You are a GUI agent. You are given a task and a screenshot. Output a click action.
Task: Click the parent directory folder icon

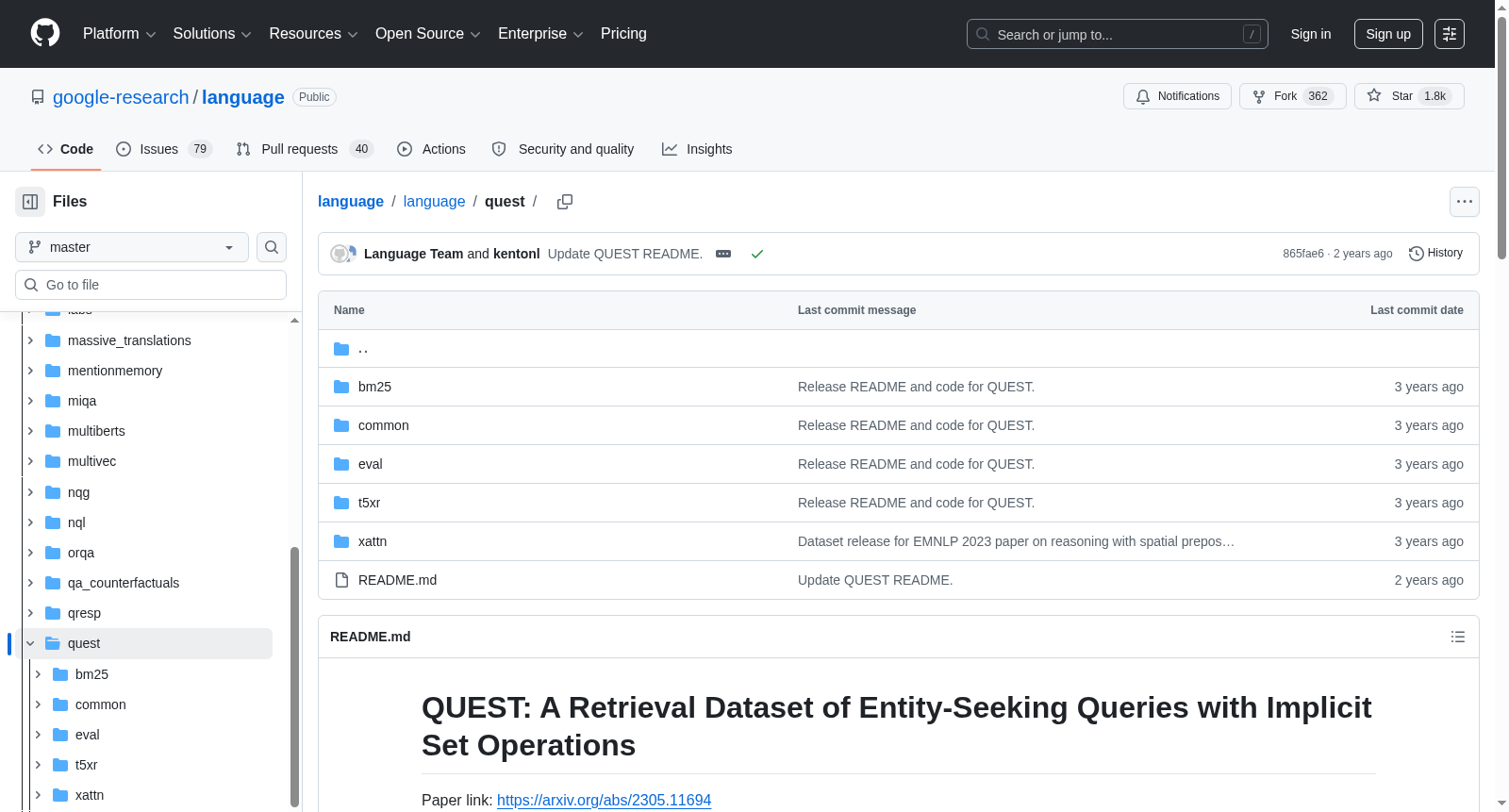[x=341, y=349]
